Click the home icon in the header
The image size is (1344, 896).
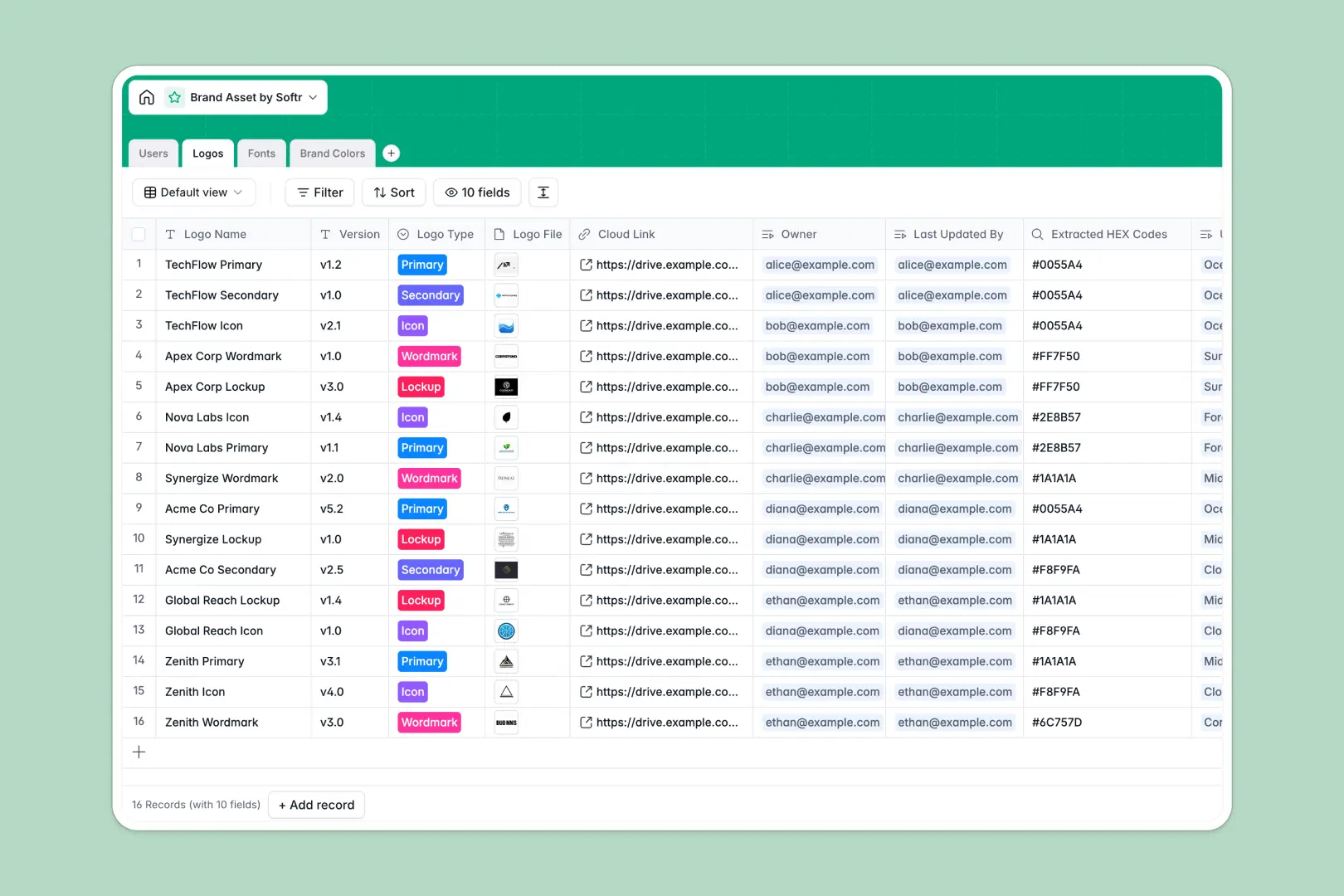coord(147,97)
